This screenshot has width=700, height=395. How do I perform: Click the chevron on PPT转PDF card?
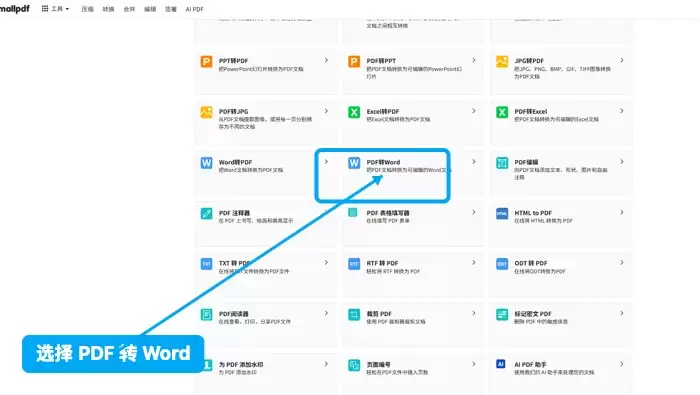coord(326,60)
